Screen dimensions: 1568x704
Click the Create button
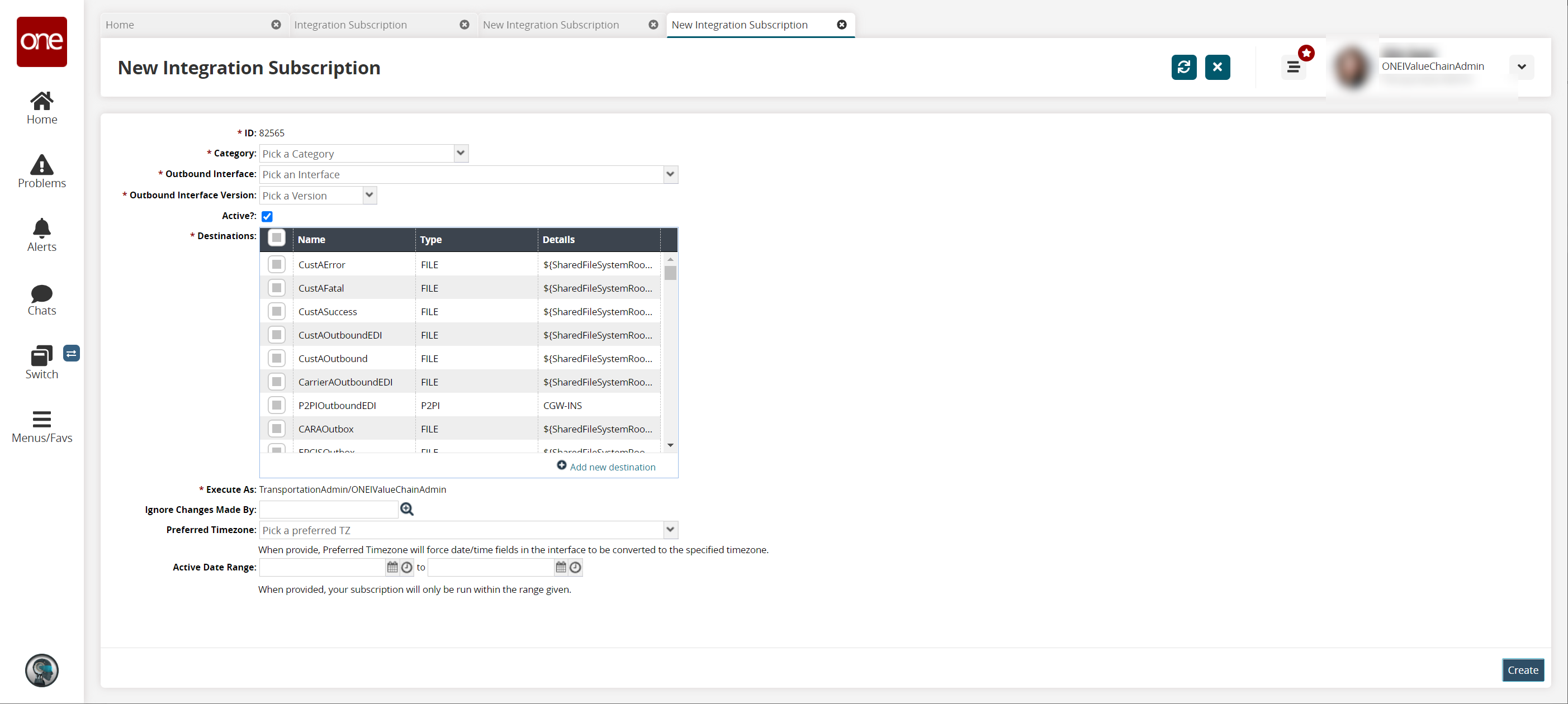coord(1522,668)
